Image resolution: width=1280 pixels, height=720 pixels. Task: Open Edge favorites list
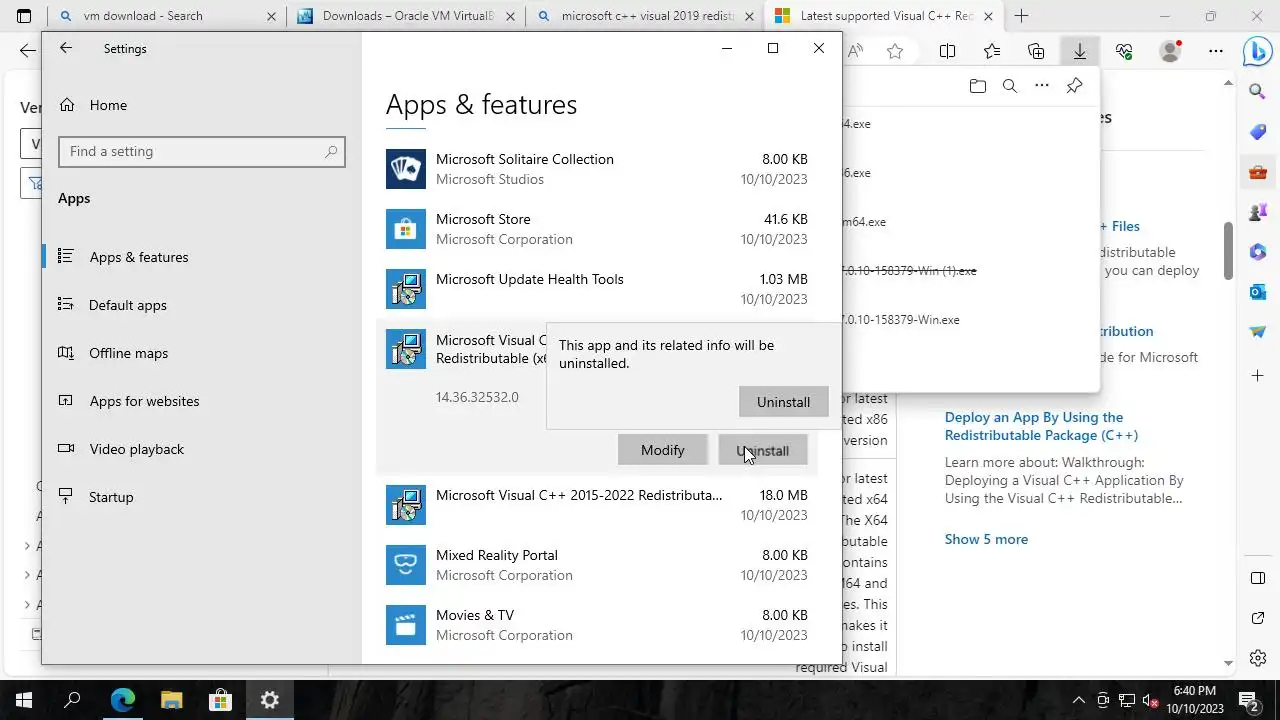click(991, 51)
